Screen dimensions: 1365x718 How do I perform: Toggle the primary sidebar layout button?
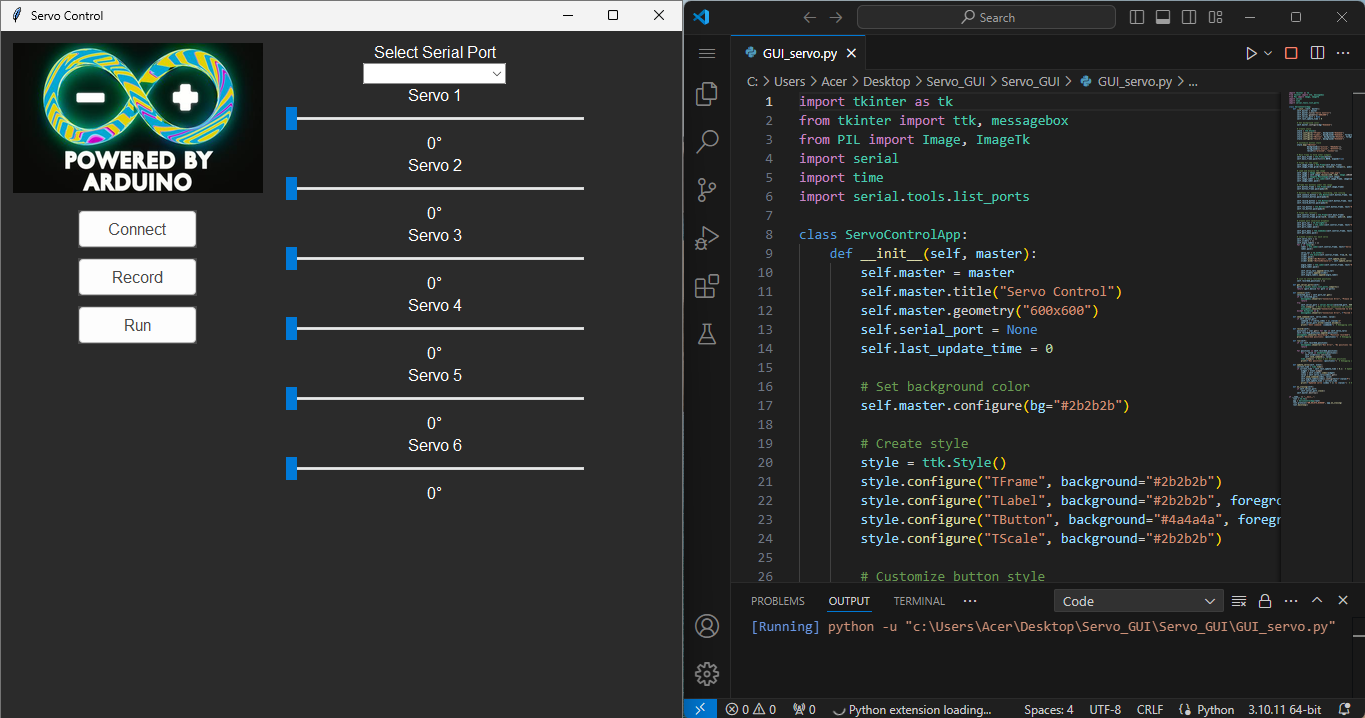click(1137, 17)
